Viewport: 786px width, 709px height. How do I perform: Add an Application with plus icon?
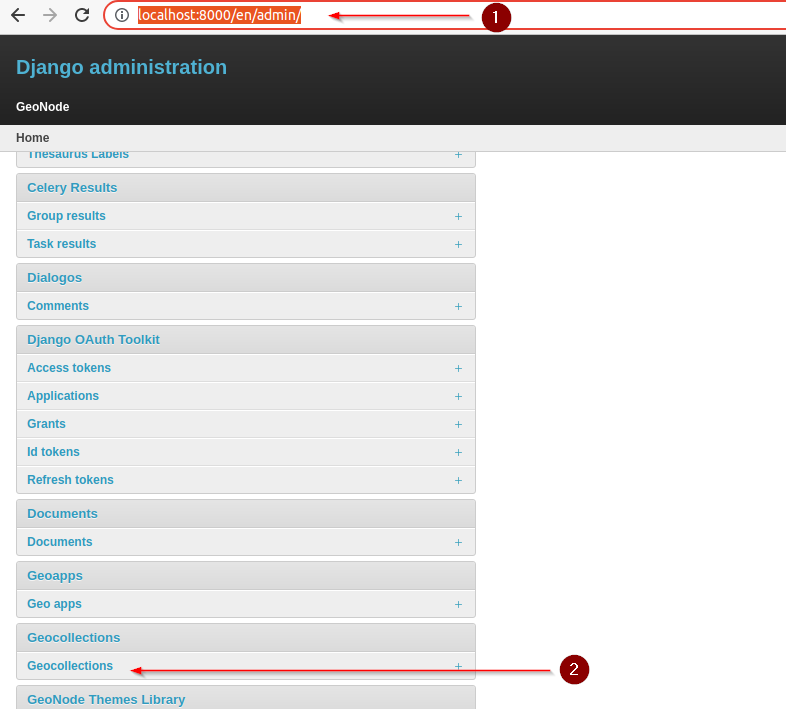[x=458, y=397]
